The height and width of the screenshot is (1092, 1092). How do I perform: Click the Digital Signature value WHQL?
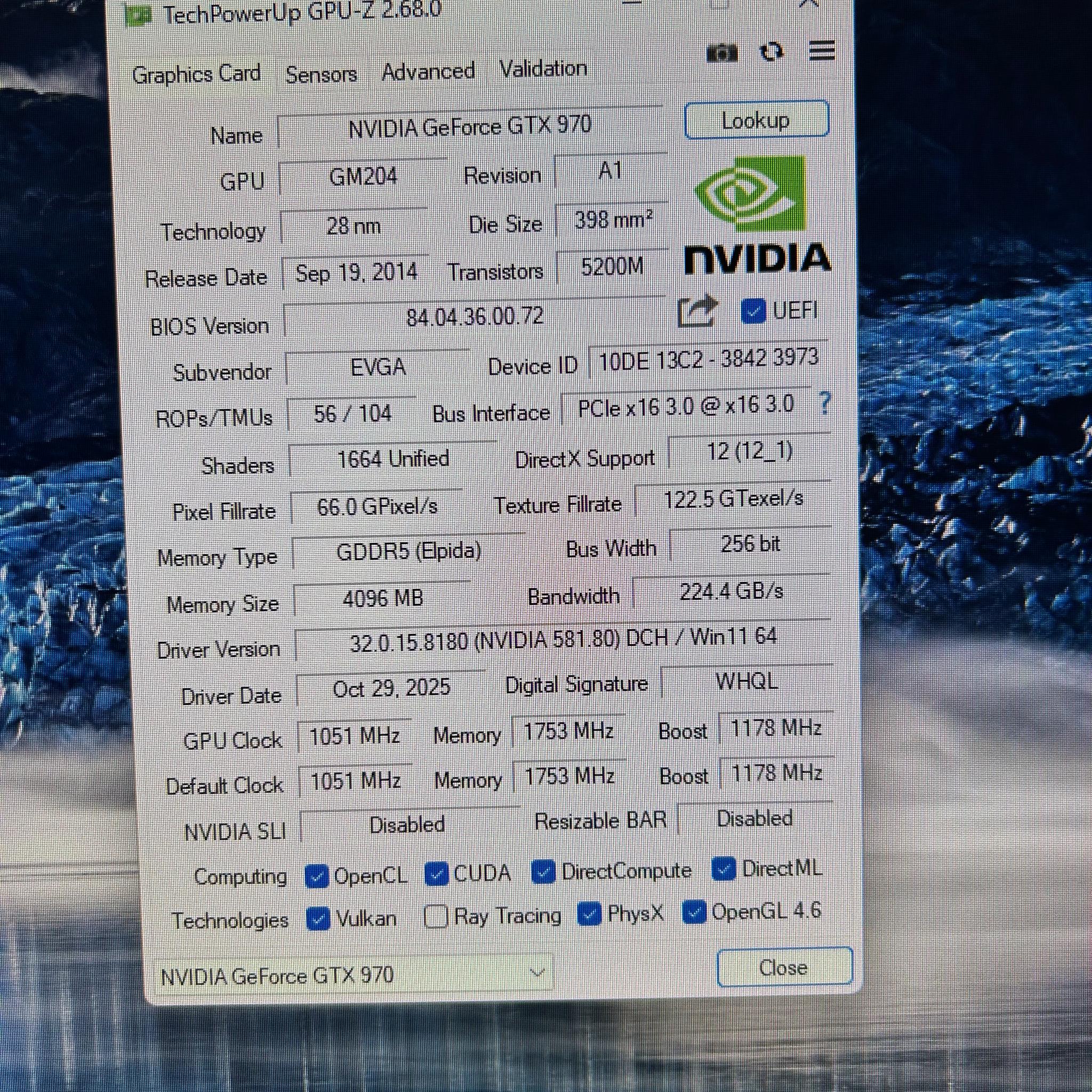[746, 681]
